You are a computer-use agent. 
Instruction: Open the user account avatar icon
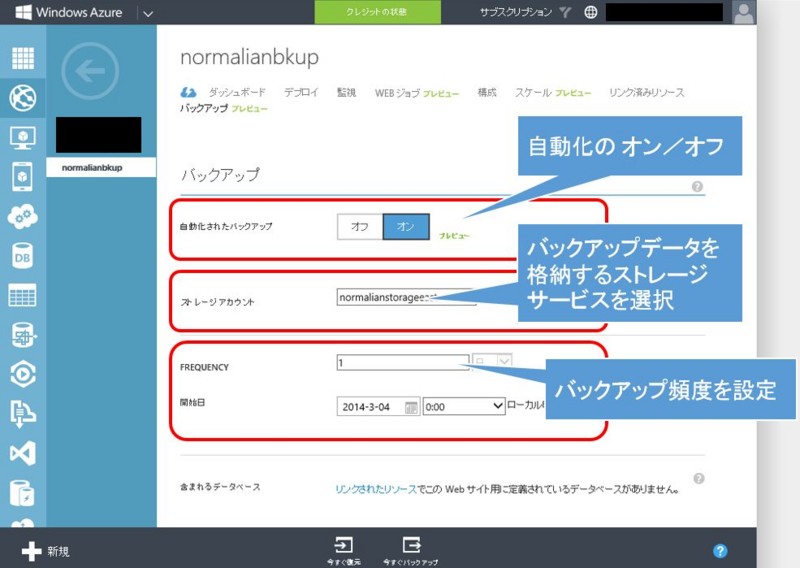(x=743, y=12)
